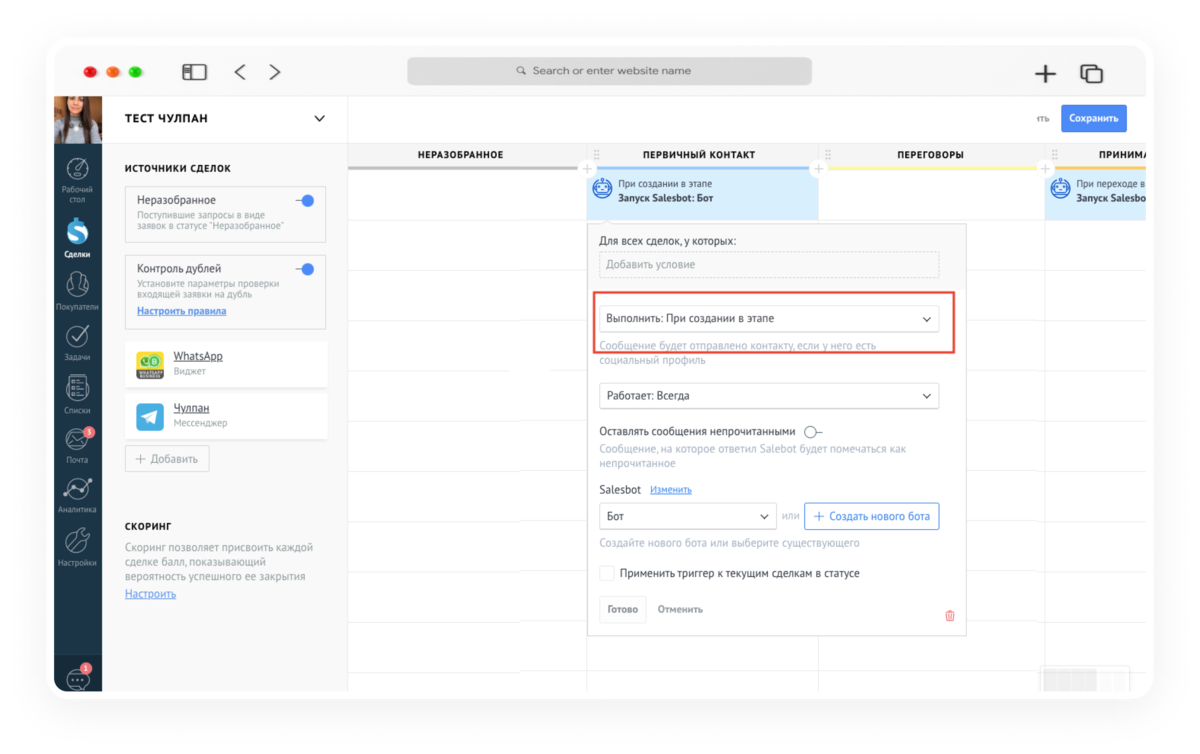
Task: Select ПЕРВИЧНЫЙ КОНТАКТ column header
Action: (x=699, y=155)
